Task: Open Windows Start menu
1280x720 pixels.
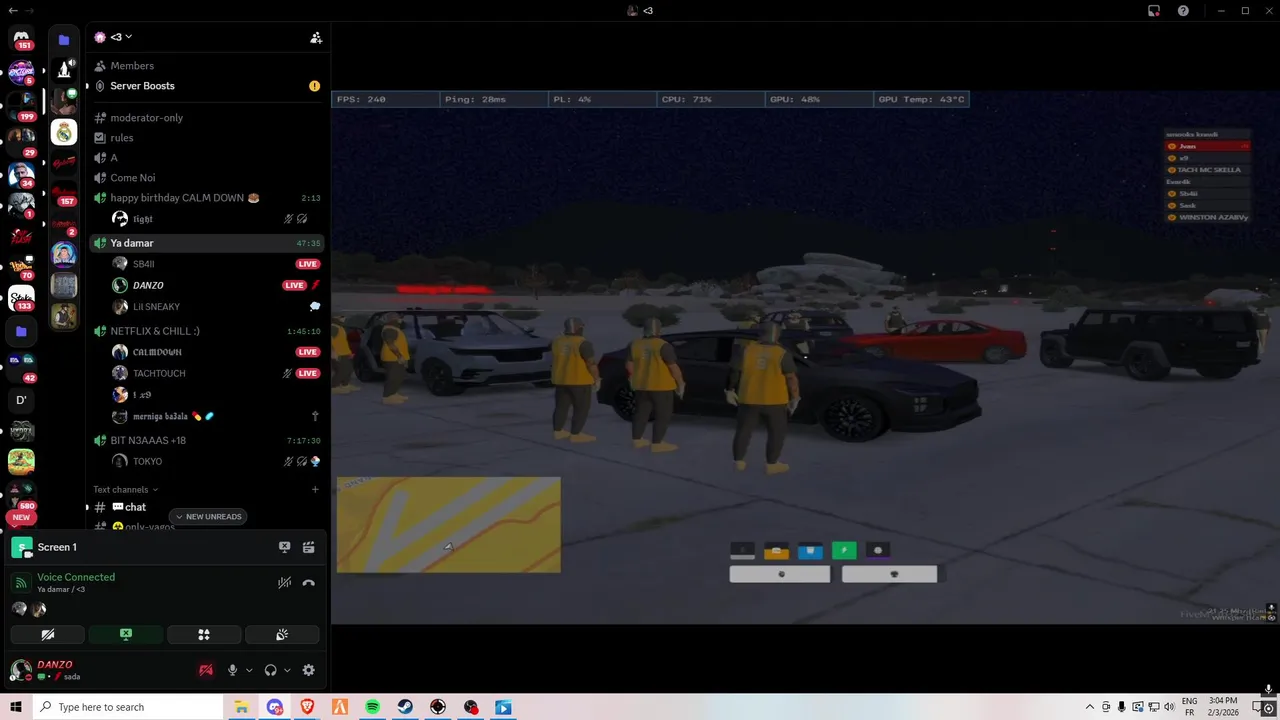Action: tap(16, 707)
